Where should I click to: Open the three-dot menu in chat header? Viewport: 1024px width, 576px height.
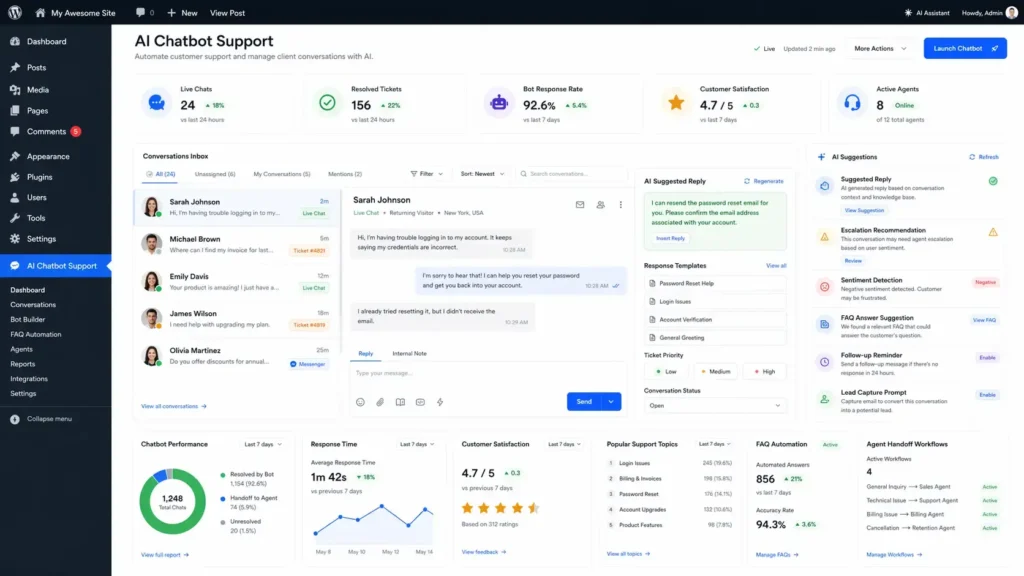point(620,204)
